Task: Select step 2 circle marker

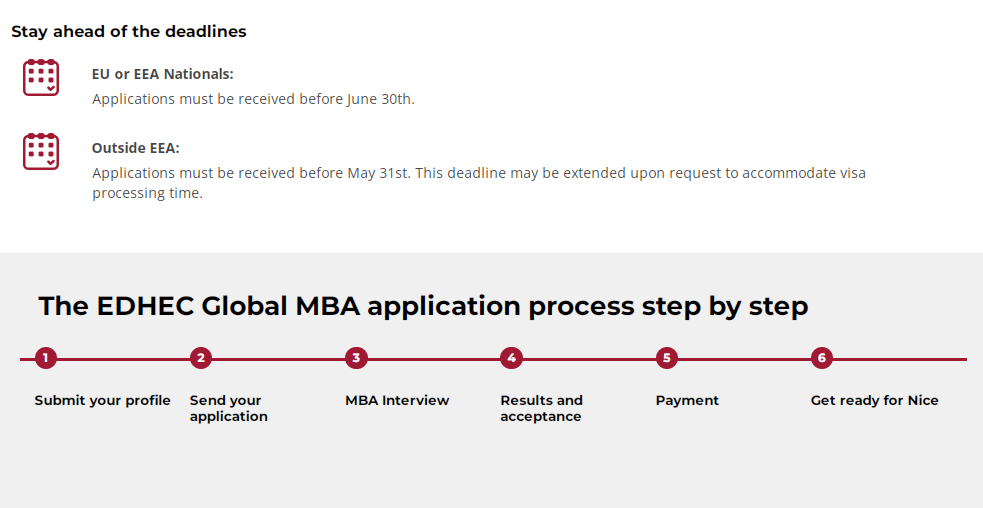Action: tap(201, 358)
